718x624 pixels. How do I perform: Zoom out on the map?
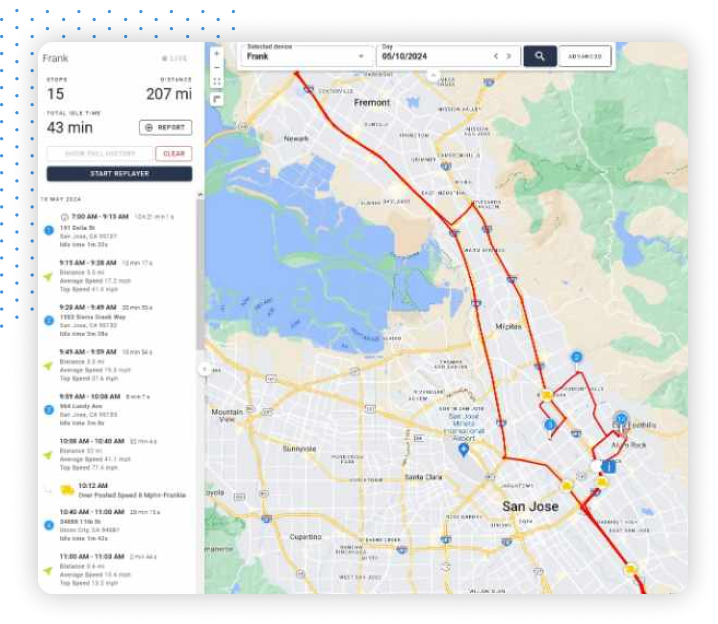click(217, 67)
